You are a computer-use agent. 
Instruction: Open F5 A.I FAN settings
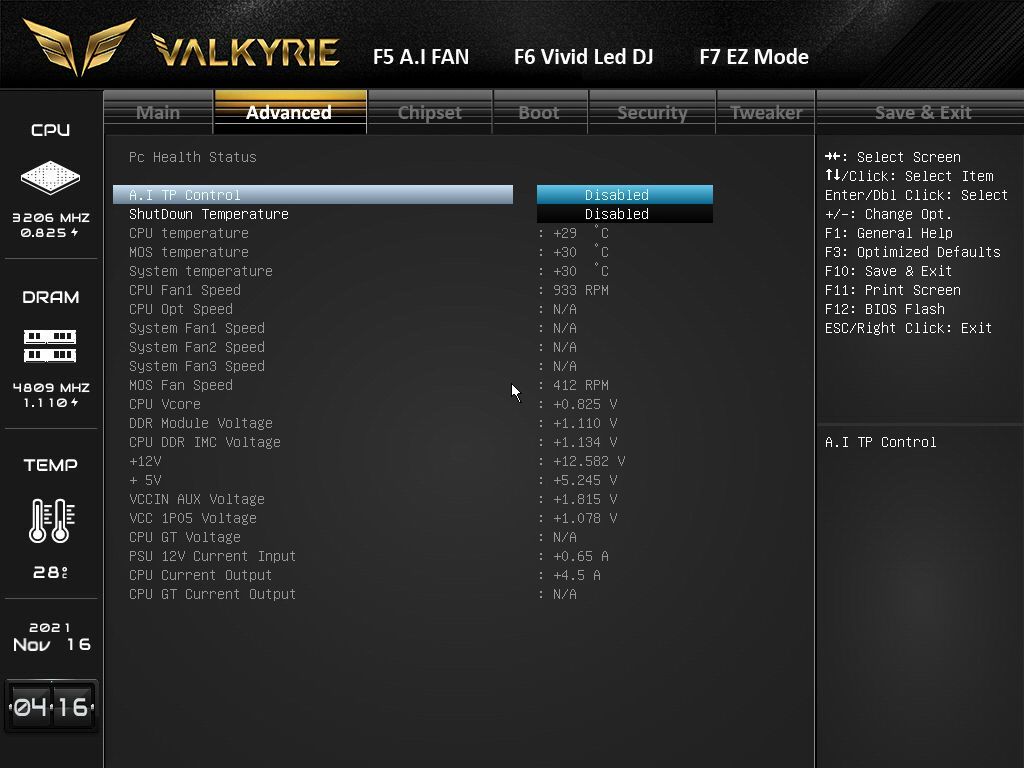click(421, 57)
